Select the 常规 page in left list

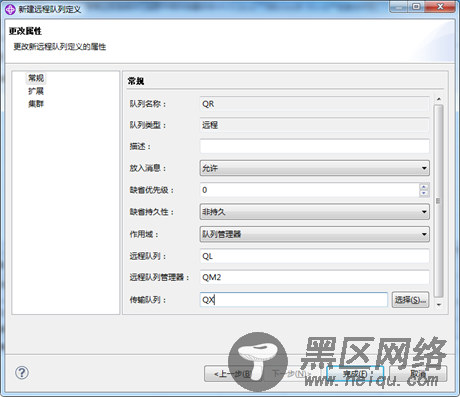tap(36, 78)
